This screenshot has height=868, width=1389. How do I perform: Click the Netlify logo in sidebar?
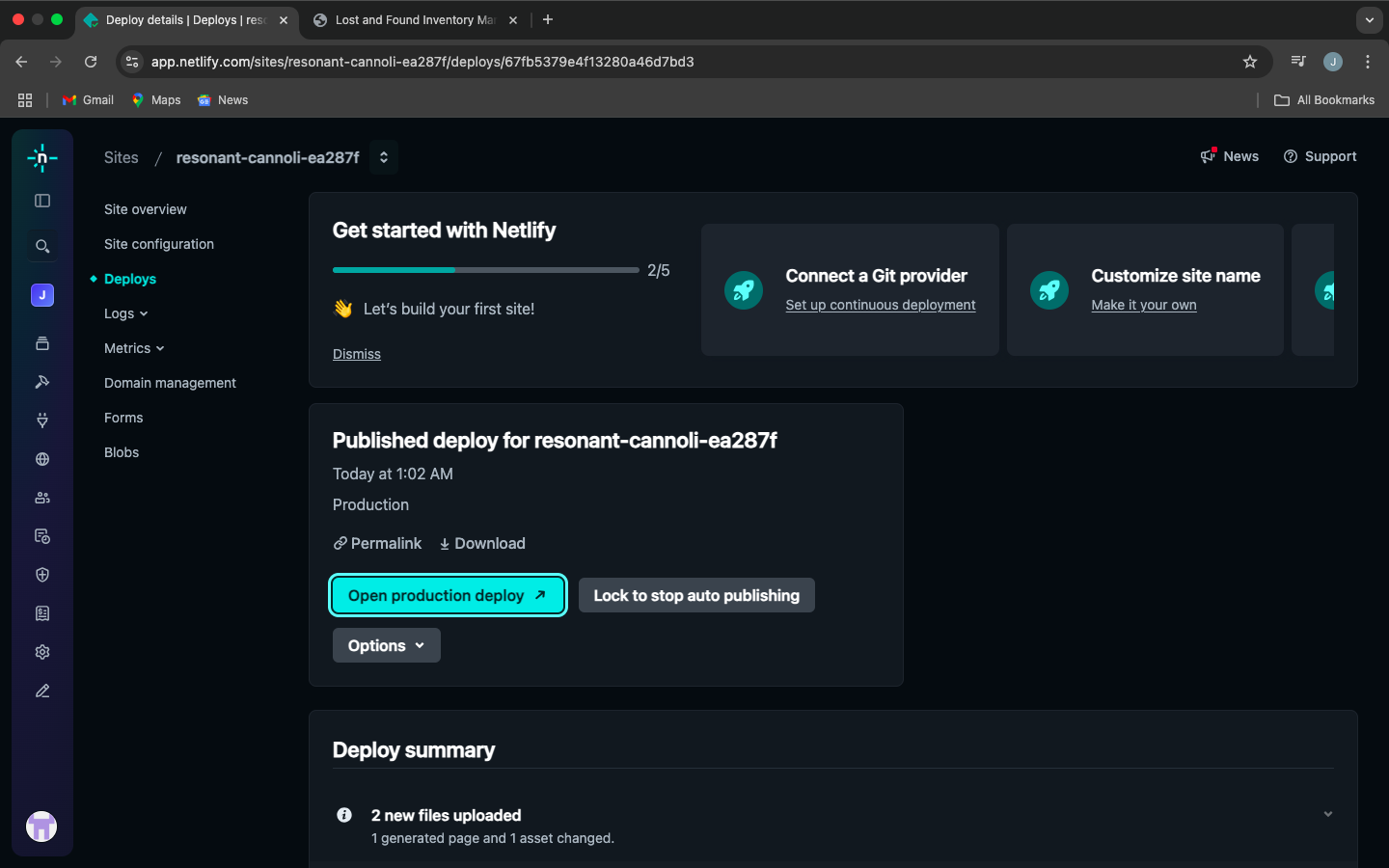tap(42, 158)
